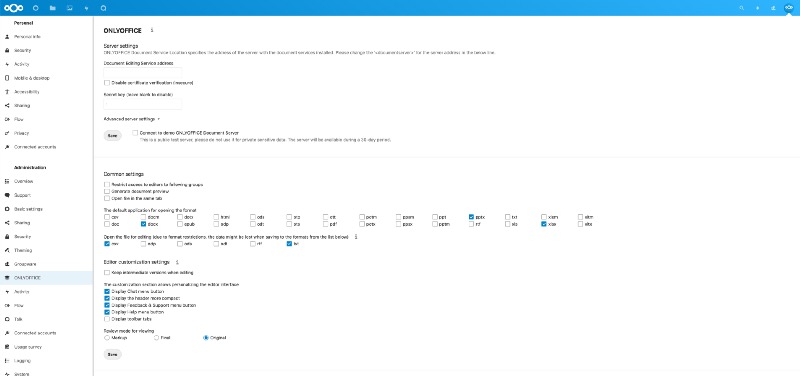Select the Original review mode

(x=206, y=338)
